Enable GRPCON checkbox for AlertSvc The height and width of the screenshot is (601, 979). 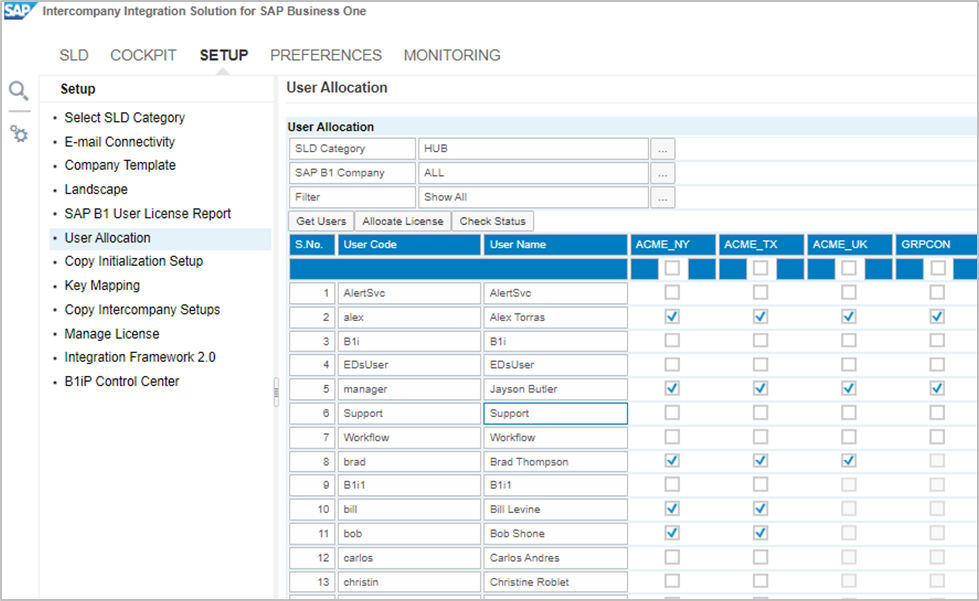coord(937,293)
